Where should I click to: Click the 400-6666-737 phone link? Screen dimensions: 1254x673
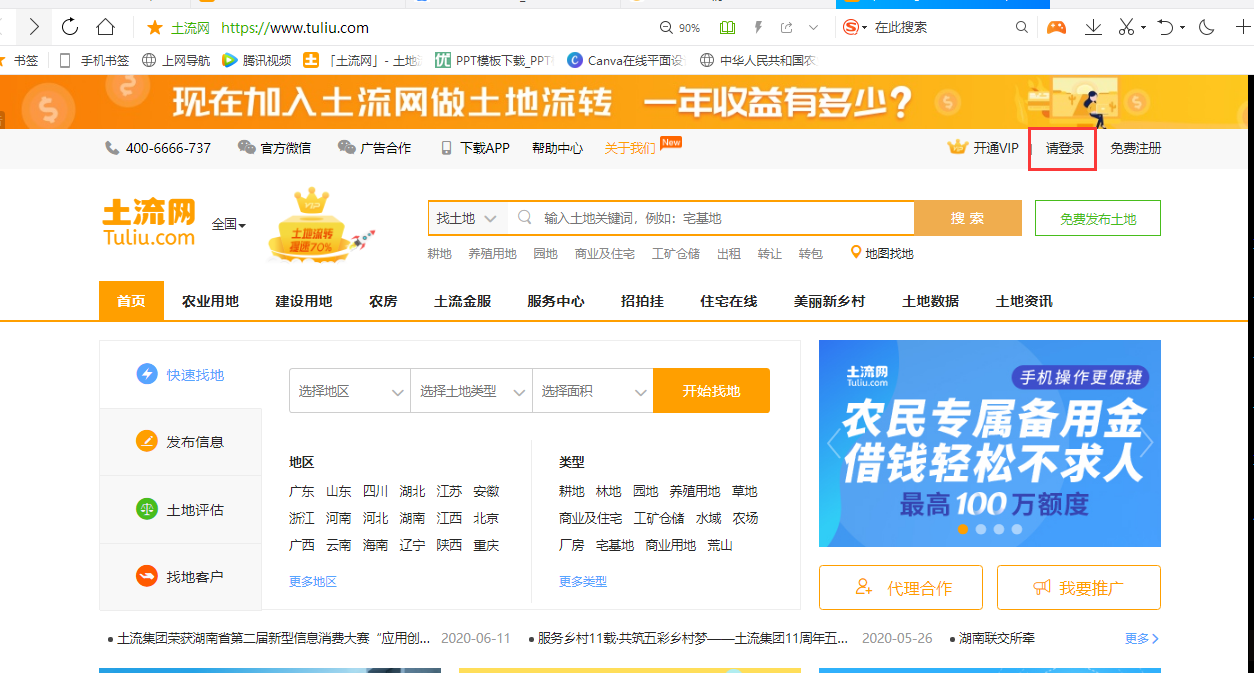[158, 148]
